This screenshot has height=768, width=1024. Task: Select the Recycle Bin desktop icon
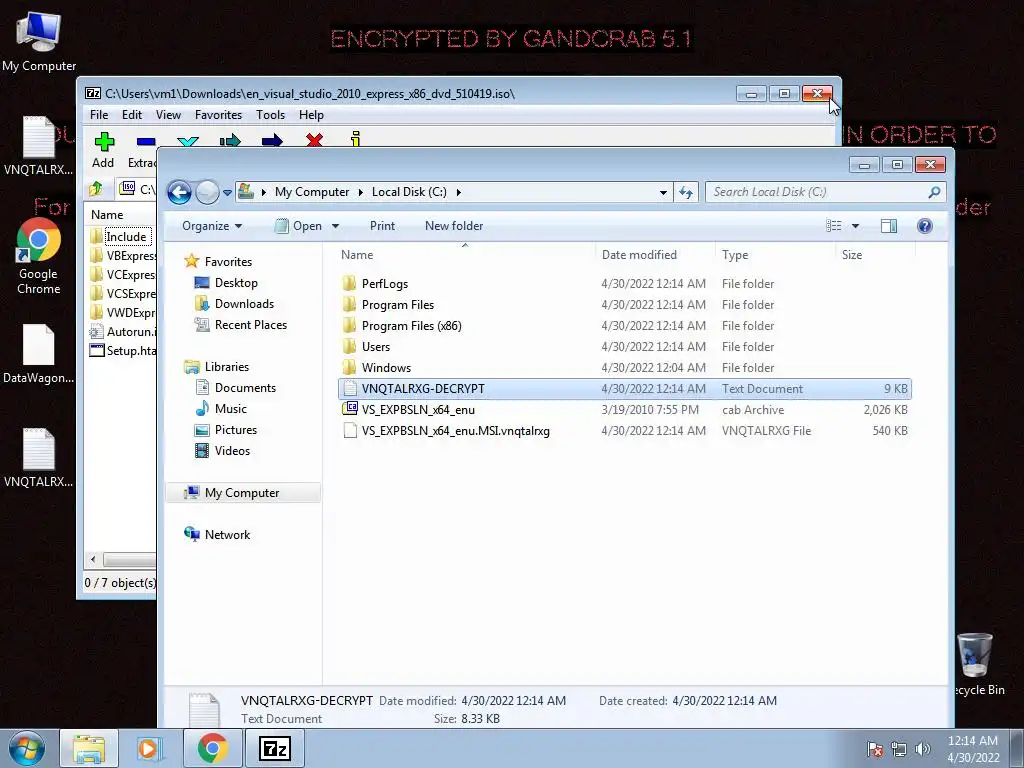coord(975,664)
